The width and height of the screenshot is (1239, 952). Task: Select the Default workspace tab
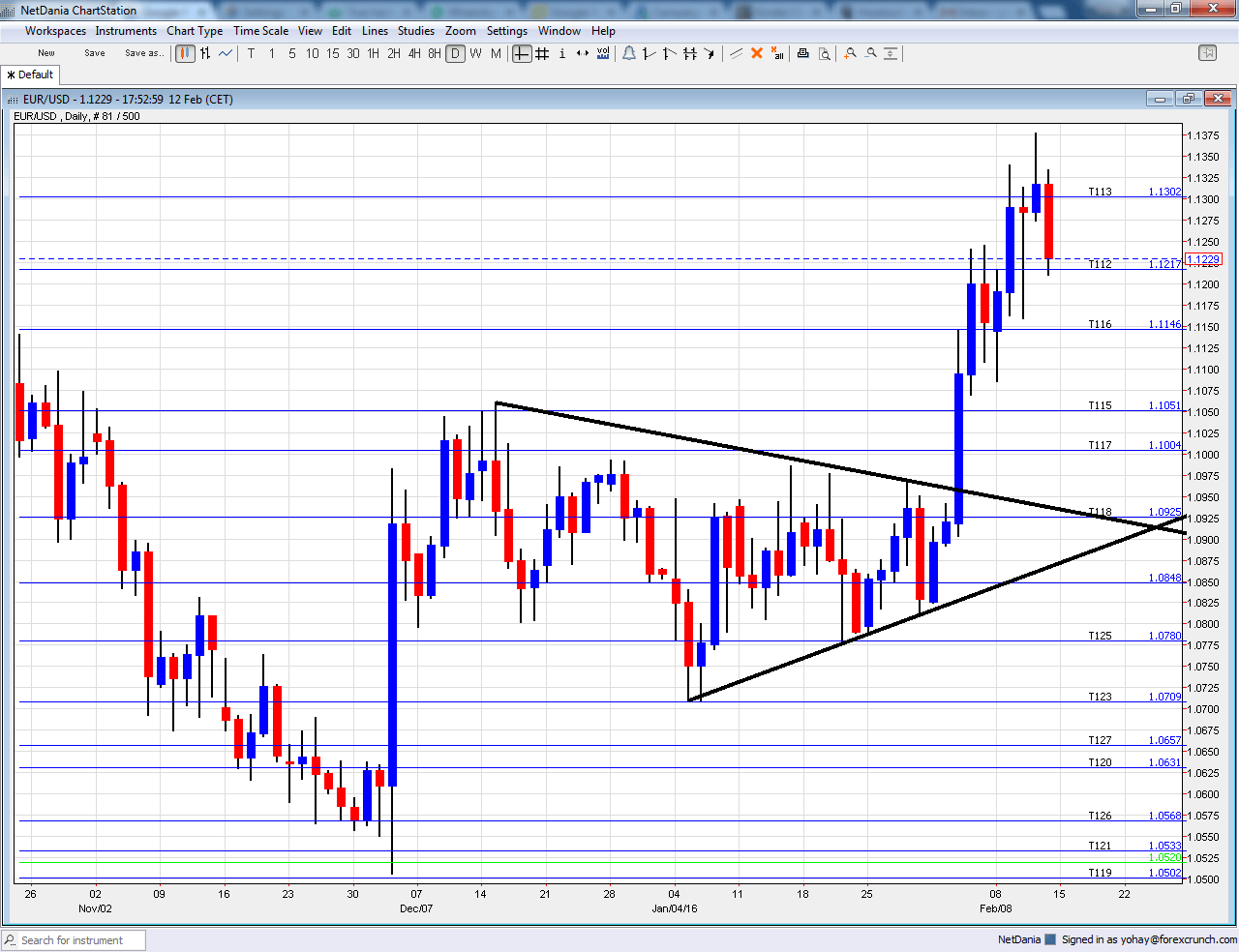(x=31, y=74)
